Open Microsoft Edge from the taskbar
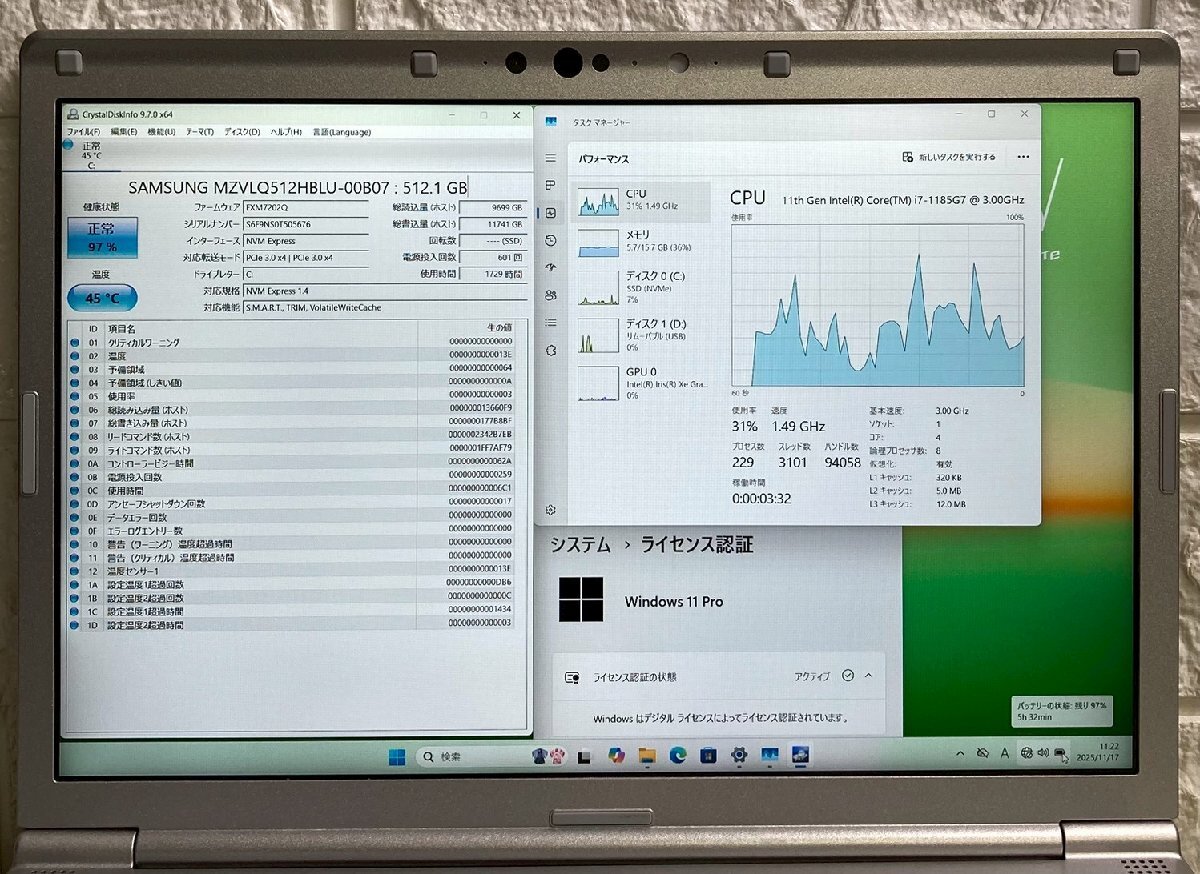The height and width of the screenshot is (874, 1200). 677,756
